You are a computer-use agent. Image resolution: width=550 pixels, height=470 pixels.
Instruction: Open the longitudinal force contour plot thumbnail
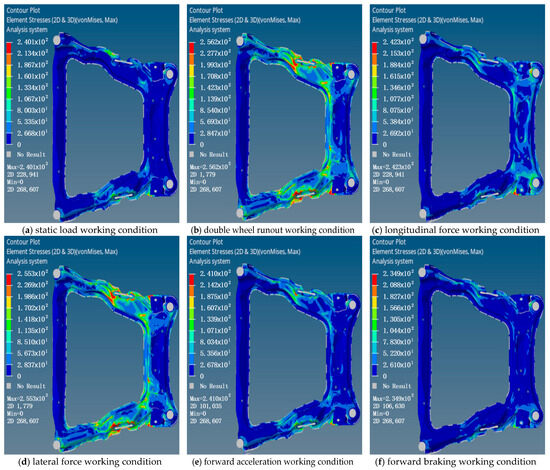[x=457, y=114]
